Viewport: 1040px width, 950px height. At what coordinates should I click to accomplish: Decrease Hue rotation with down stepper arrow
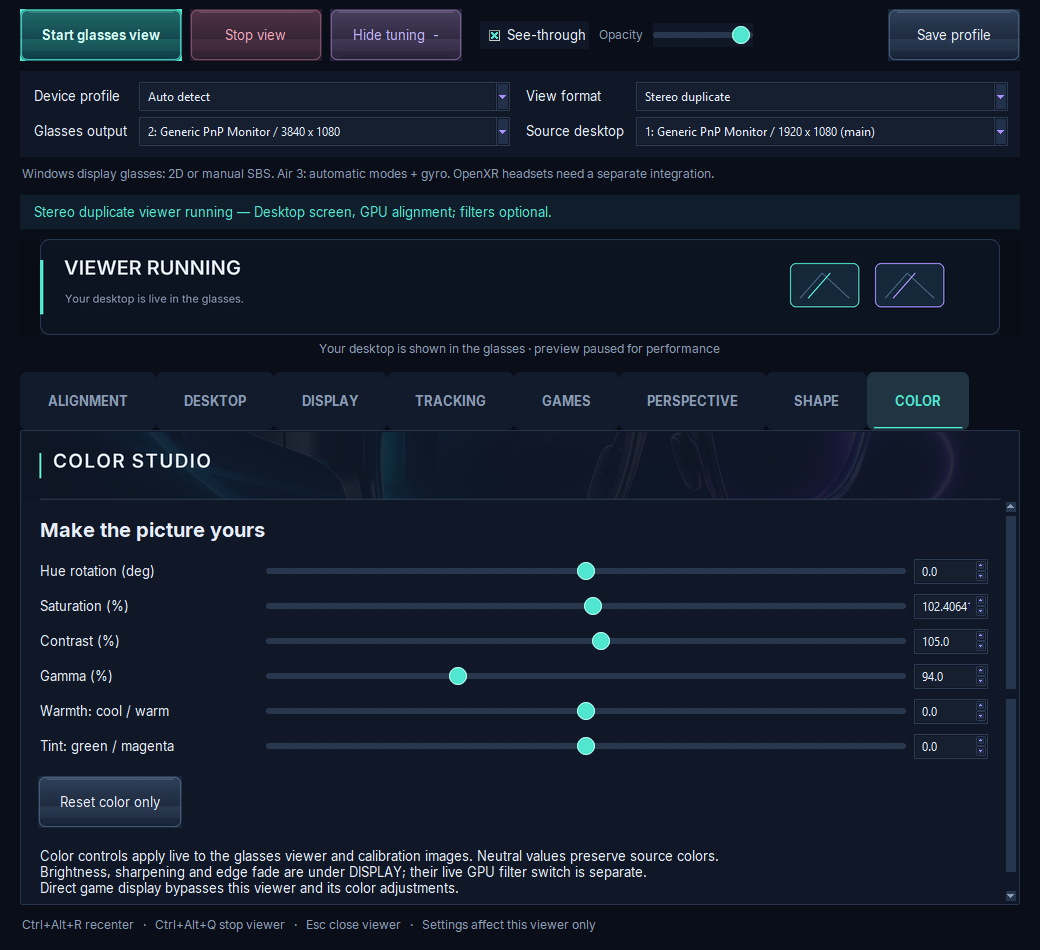point(981,577)
